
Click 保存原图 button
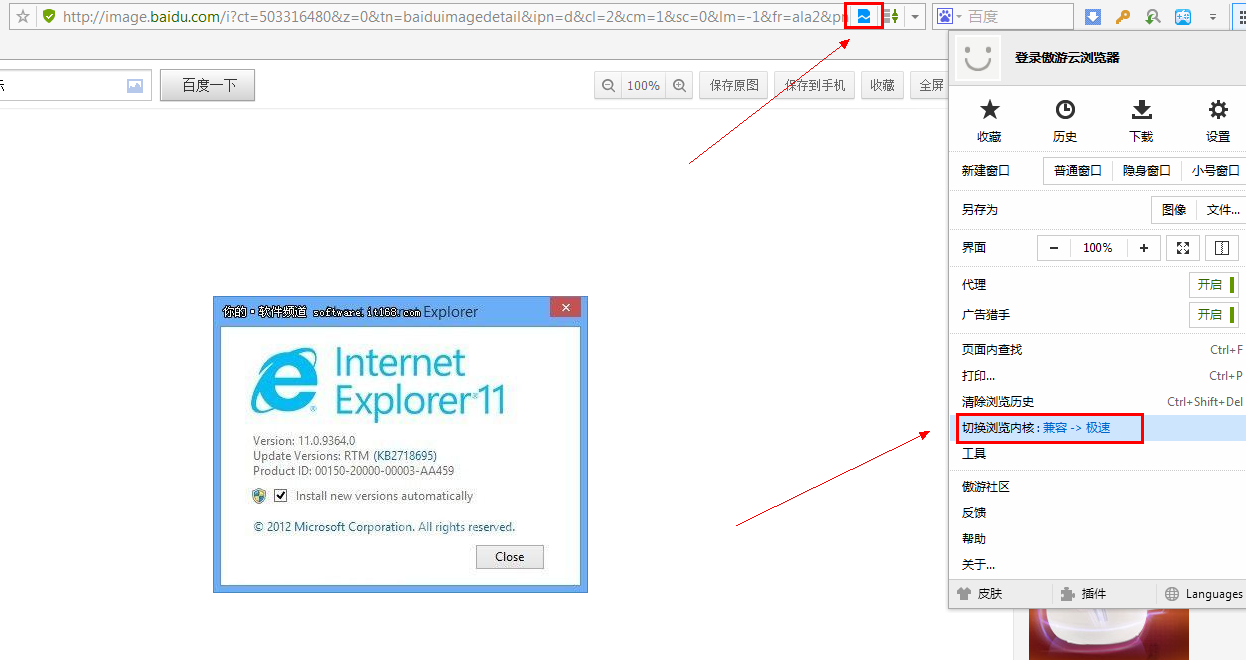[x=734, y=86]
